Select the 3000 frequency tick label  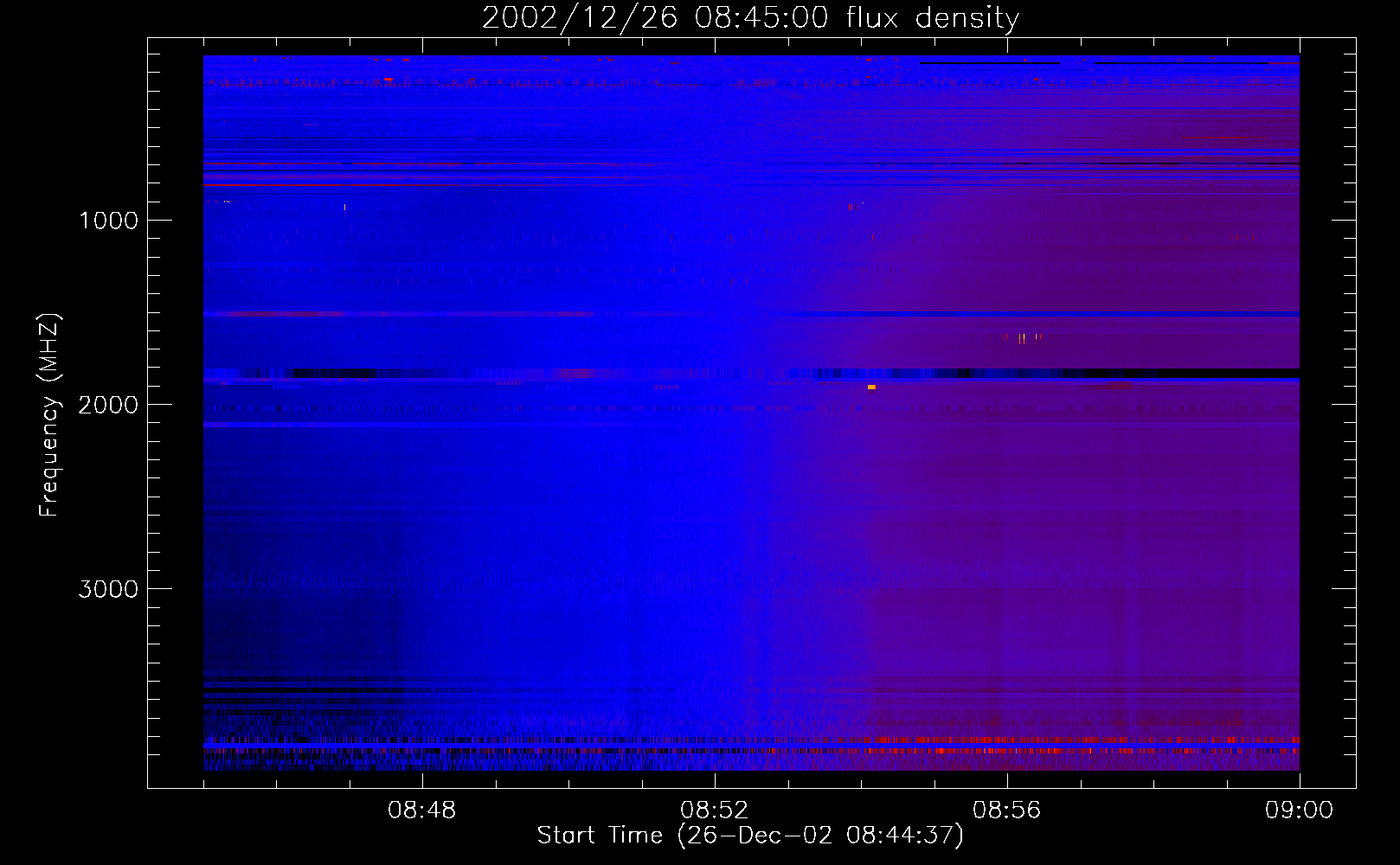(x=108, y=589)
